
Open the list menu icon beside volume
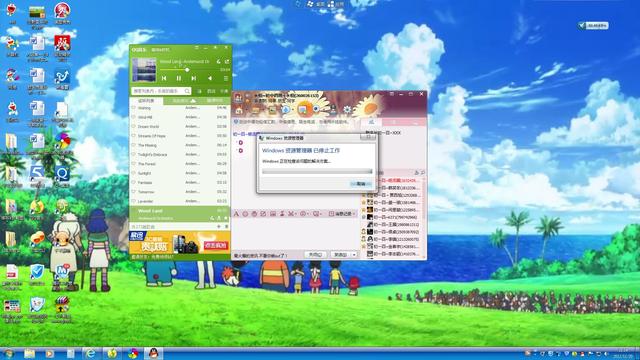225,78
